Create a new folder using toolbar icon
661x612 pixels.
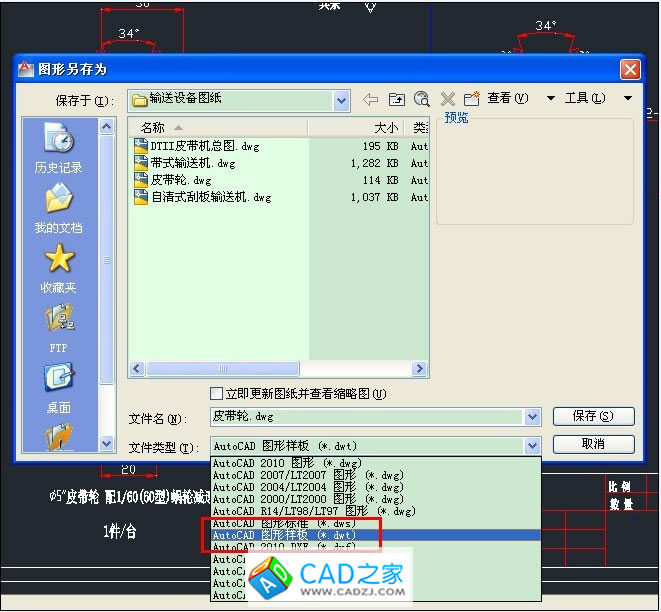471,99
